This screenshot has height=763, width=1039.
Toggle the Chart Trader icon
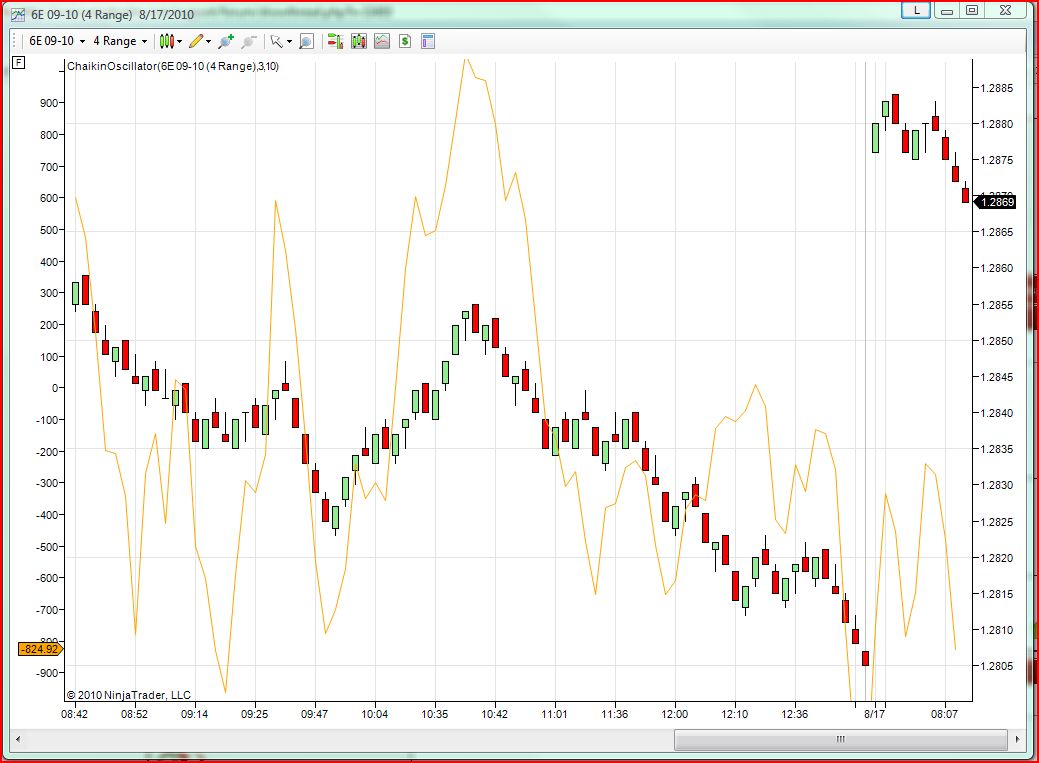tap(335, 41)
